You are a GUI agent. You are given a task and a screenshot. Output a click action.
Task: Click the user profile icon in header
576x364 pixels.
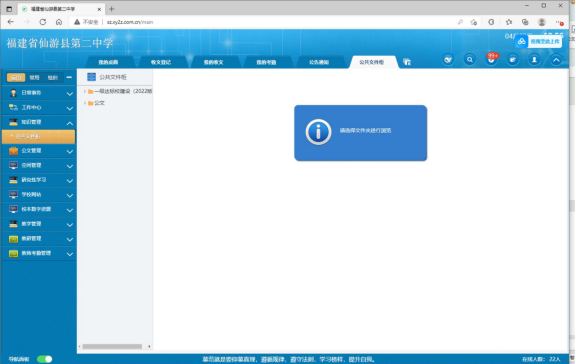(x=534, y=60)
